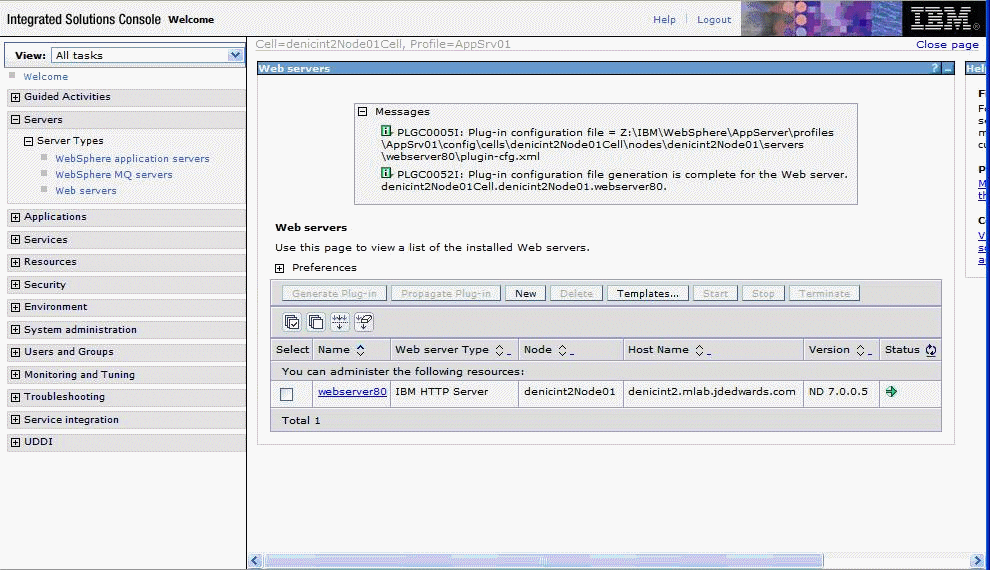990x570 pixels.
Task: Expand the Preferences section
Action: pos(280,268)
